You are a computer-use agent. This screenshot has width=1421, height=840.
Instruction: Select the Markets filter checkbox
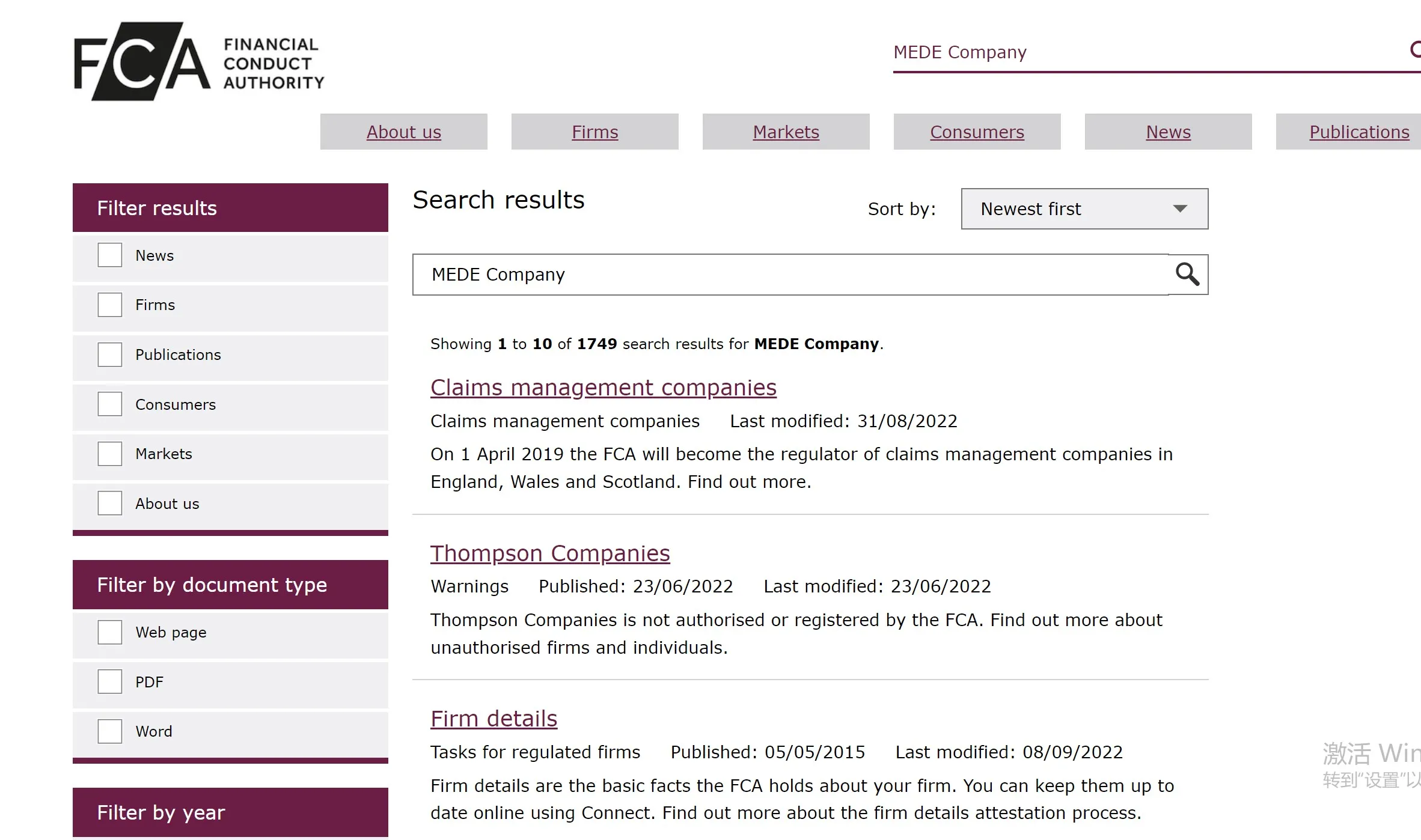pos(110,454)
